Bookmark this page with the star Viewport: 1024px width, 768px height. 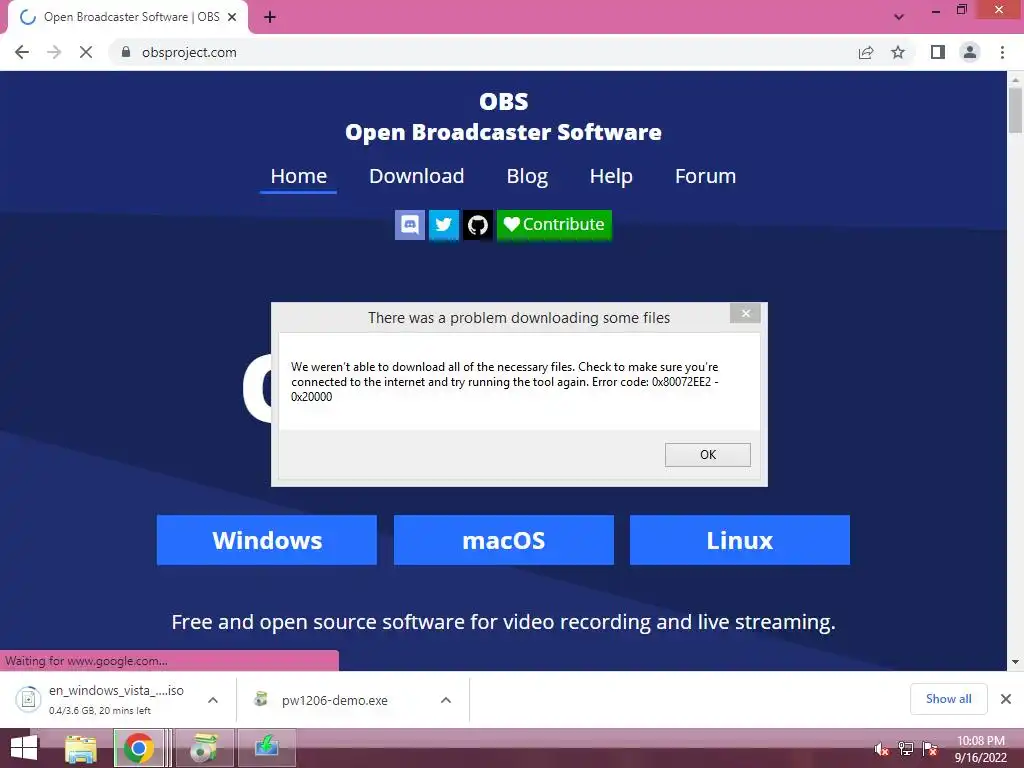[x=898, y=52]
